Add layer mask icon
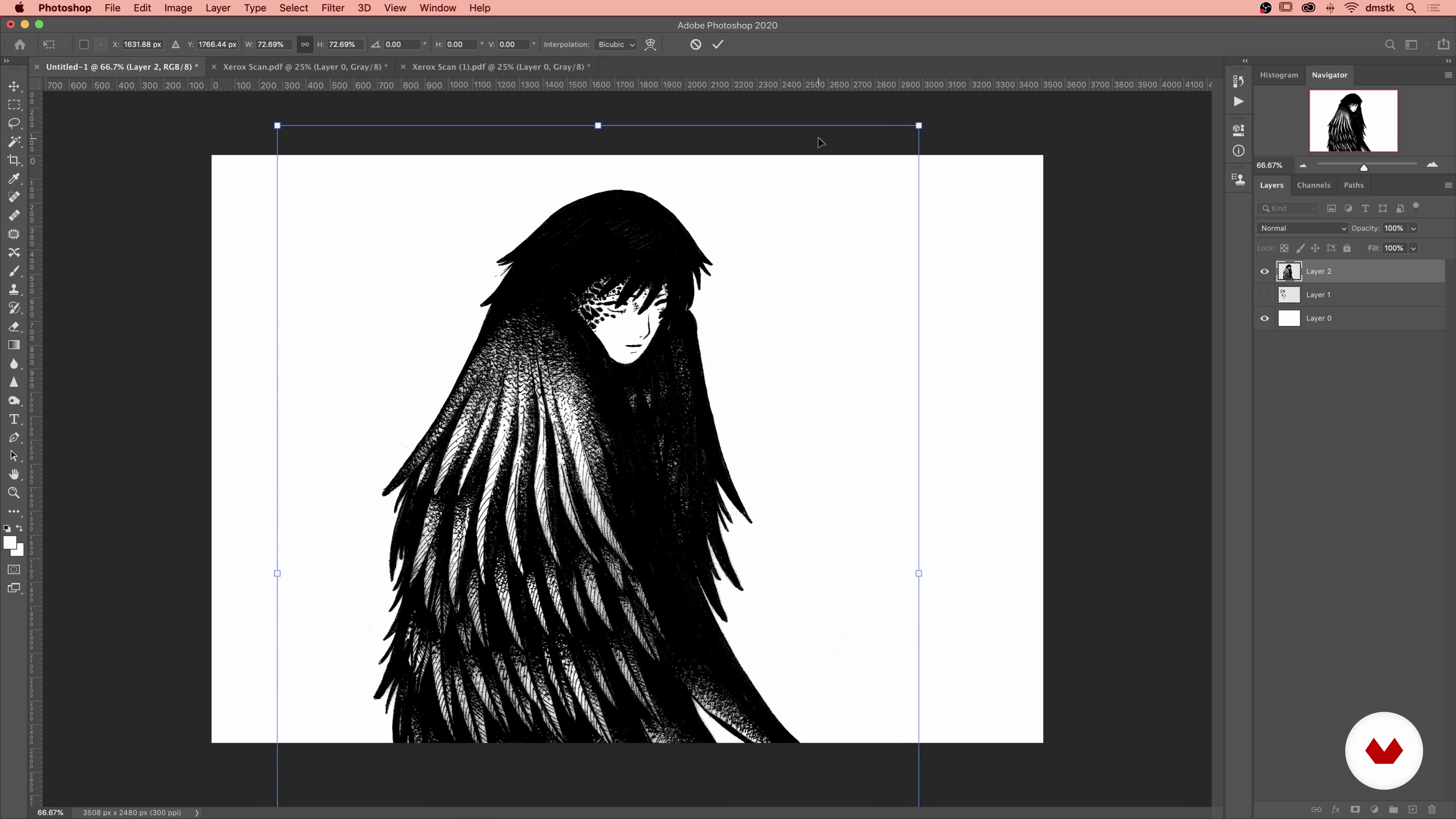 point(1355,810)
